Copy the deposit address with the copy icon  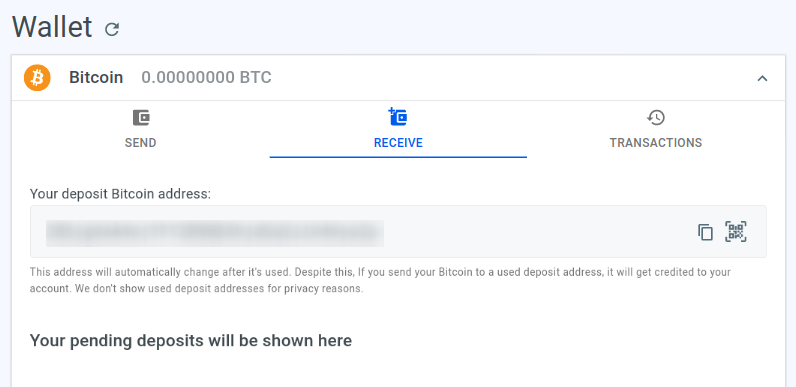pyautogui.click(x=705, y=232)
